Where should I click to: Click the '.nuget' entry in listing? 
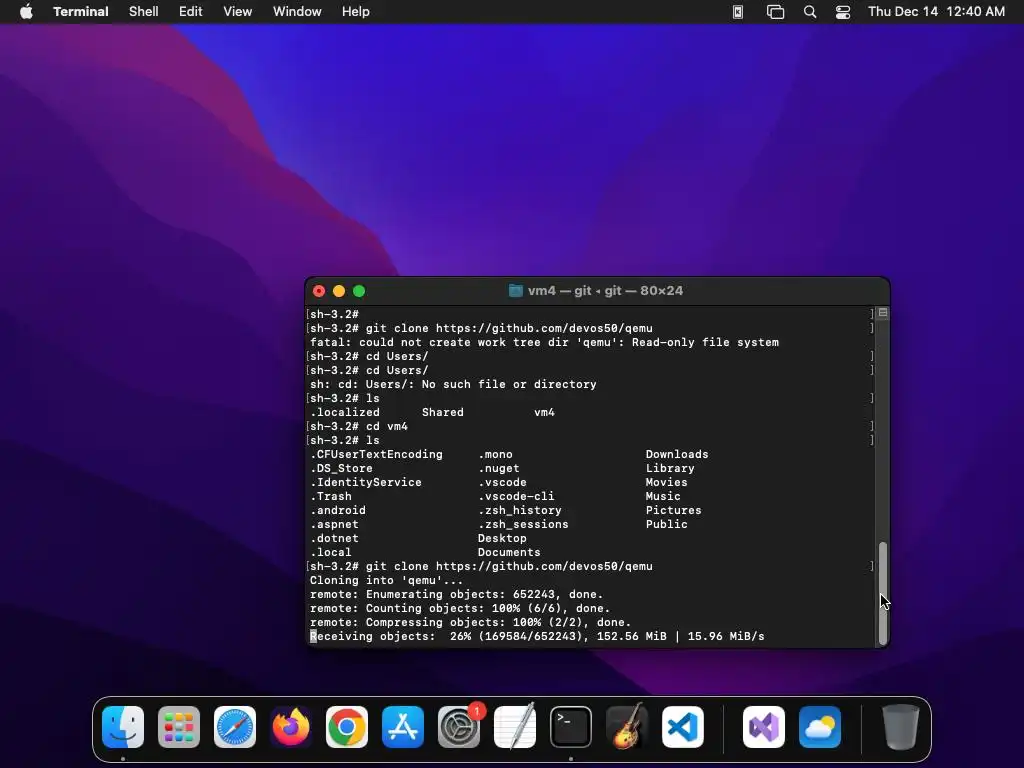click(x=498, y=468)
